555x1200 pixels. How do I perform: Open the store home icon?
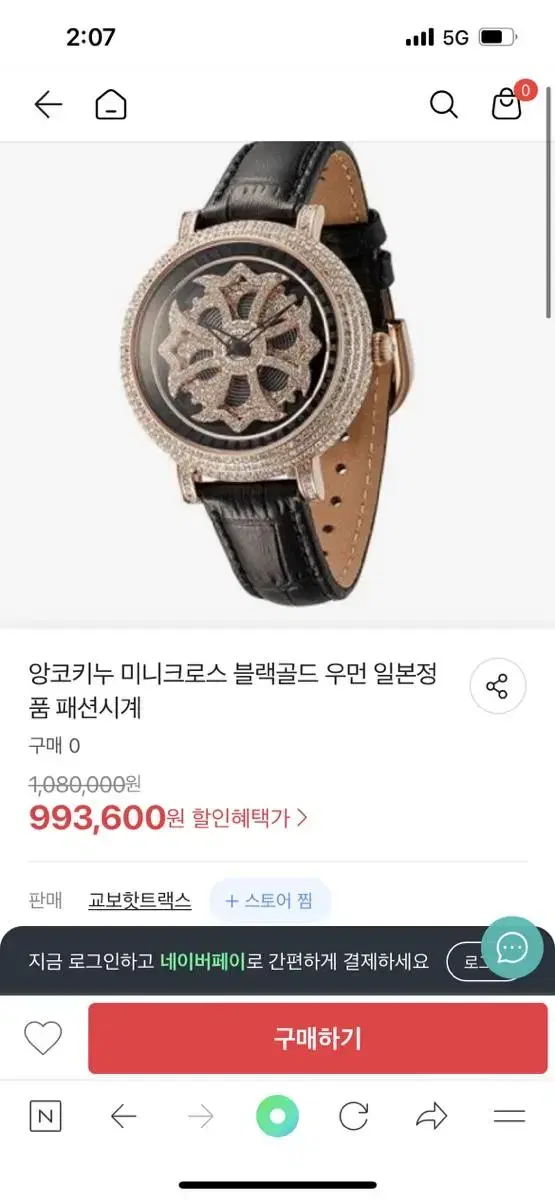tap(111, 105)
